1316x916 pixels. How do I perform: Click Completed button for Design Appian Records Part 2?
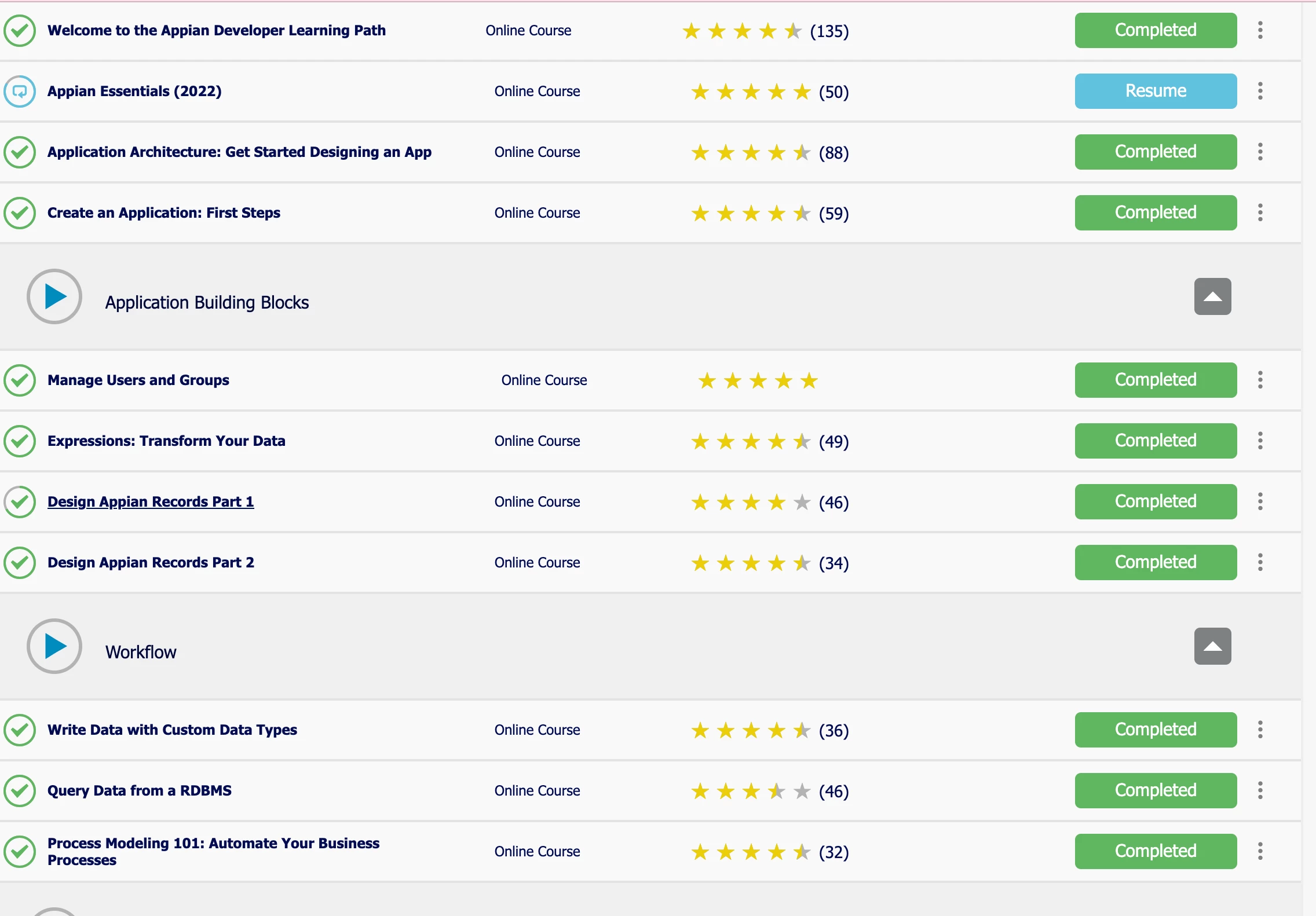(x=1156, y=562)
